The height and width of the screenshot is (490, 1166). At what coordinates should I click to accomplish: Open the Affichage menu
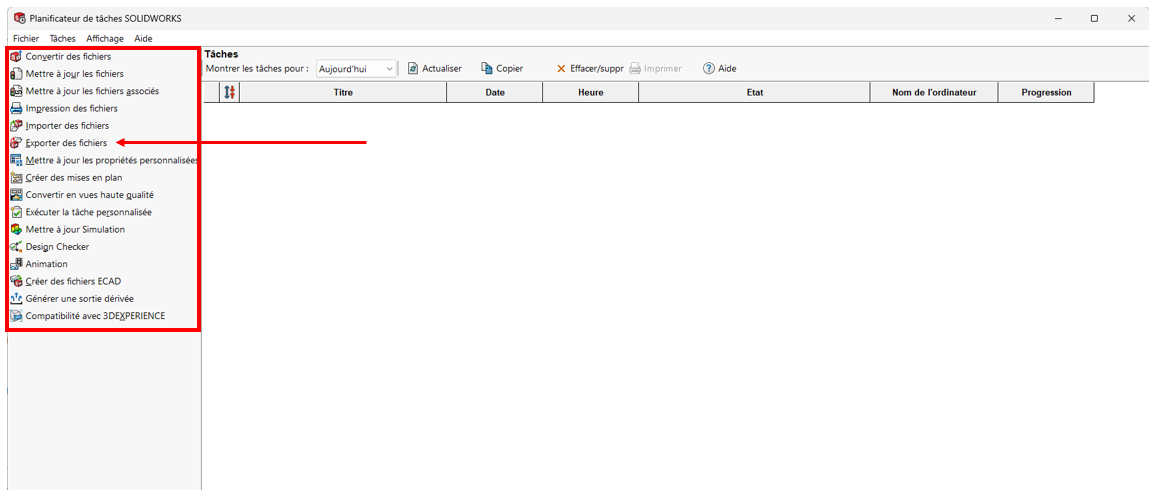(x=105, y=38)
